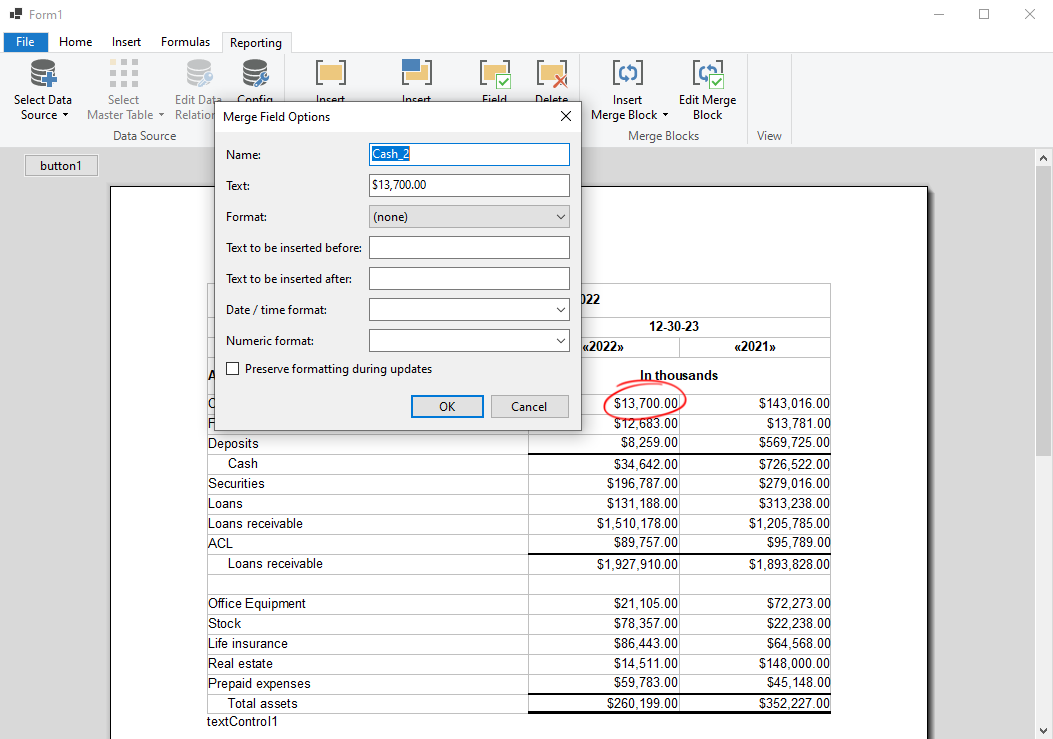Switch to the Formulas tab
Viewport: 1053px width, 739px height.
pos(185,42)
